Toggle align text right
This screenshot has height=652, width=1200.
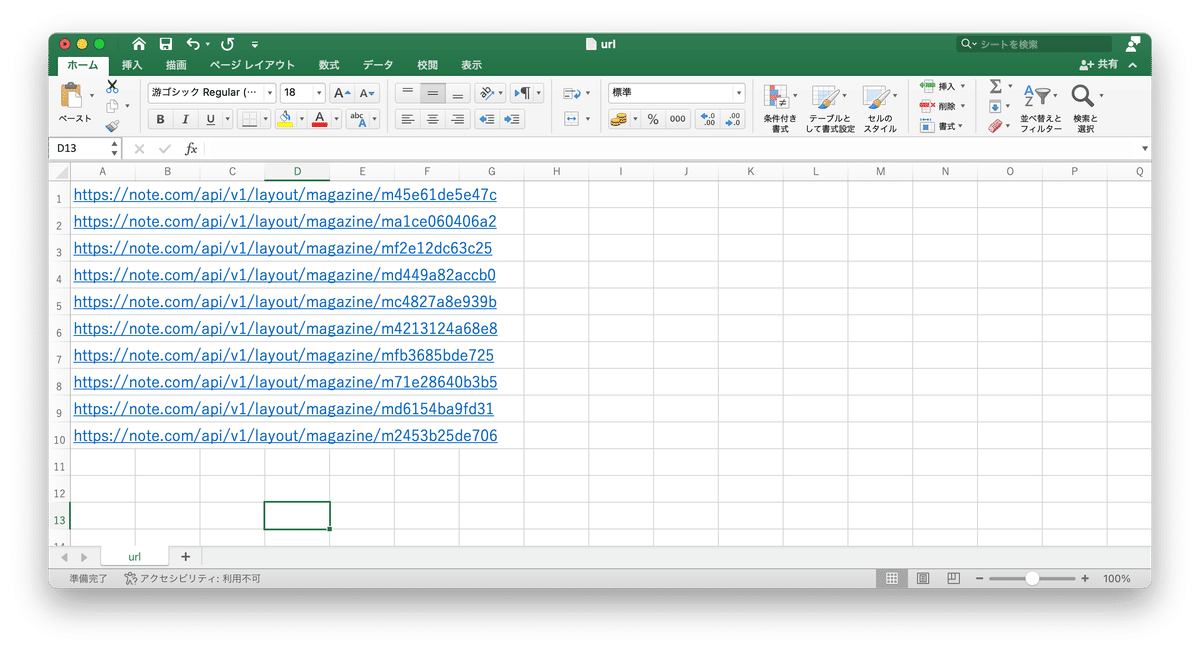tap(457, 119)
